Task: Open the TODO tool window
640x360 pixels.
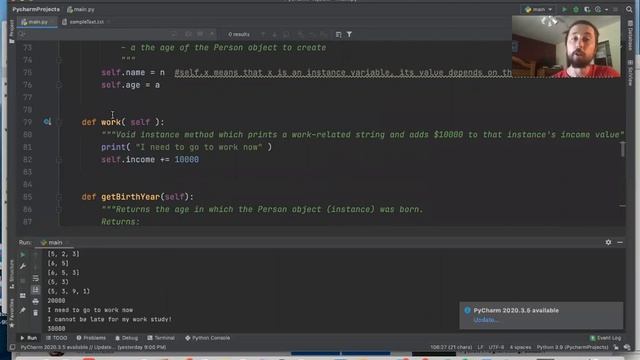Action: pos(56,338)
